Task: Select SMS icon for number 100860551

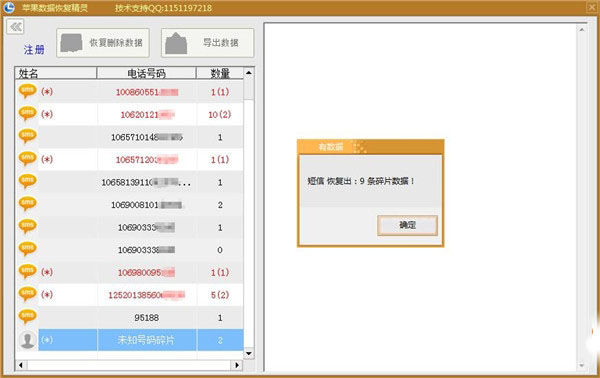Action: coord(28,91)
